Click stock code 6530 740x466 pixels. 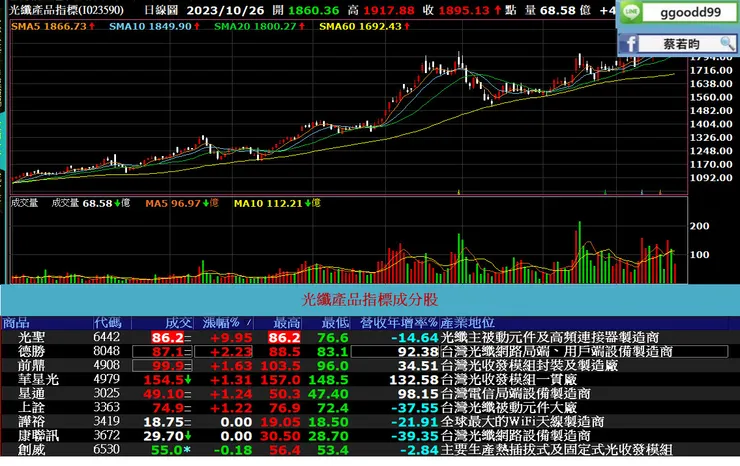pos(107,449)
